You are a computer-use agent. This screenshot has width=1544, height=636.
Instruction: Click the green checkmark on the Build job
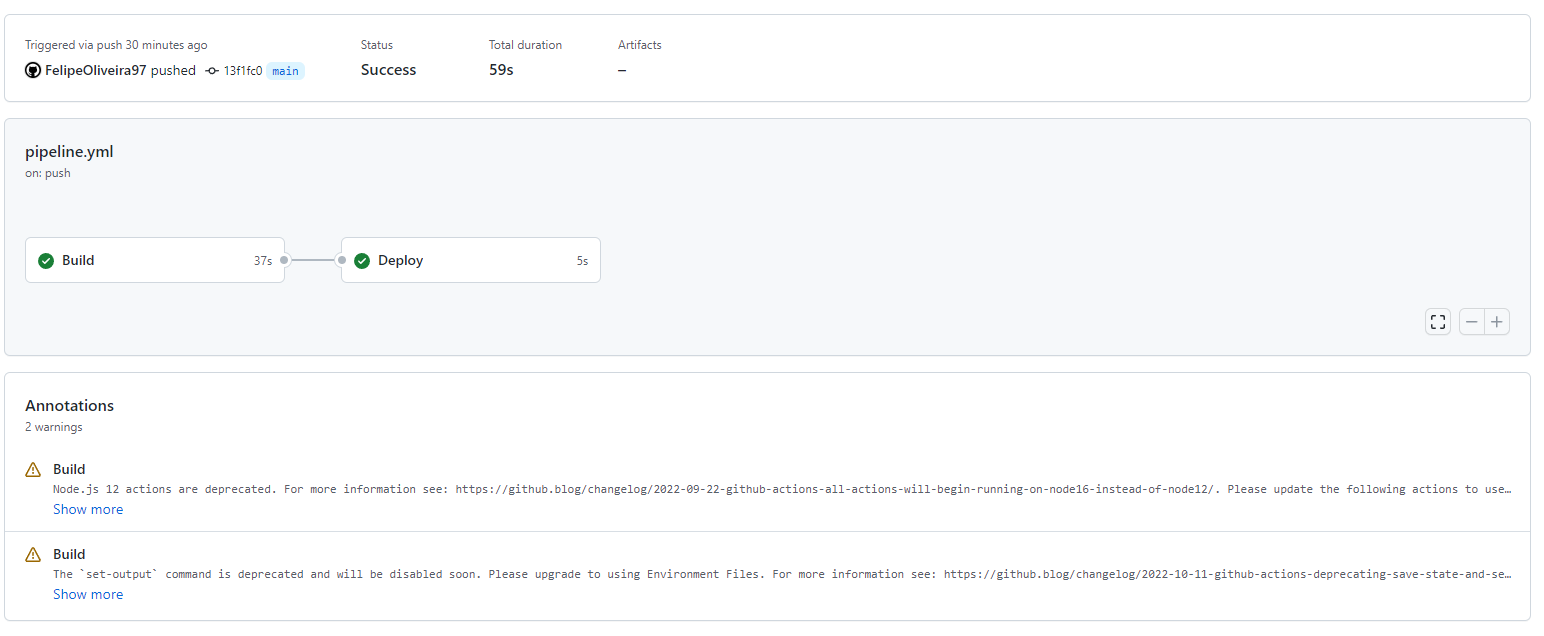[46, 259]
